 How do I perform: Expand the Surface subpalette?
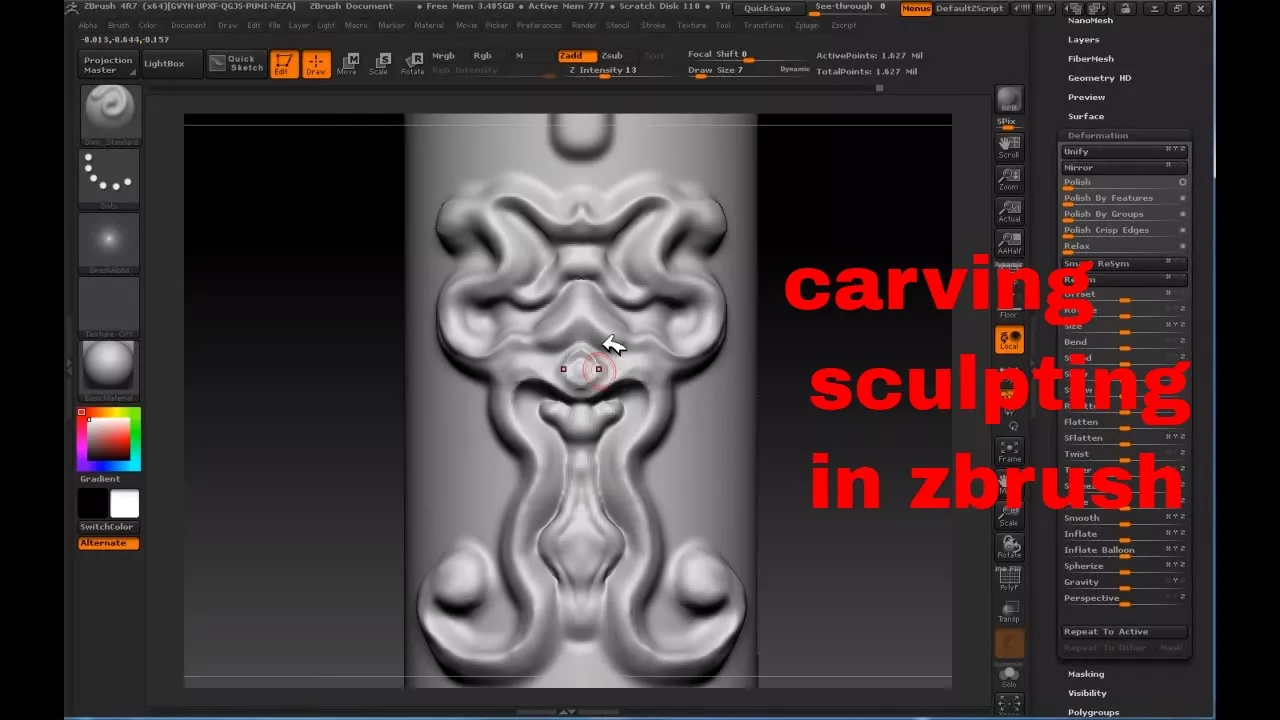pyautogui.click(x=1086, y=116)
